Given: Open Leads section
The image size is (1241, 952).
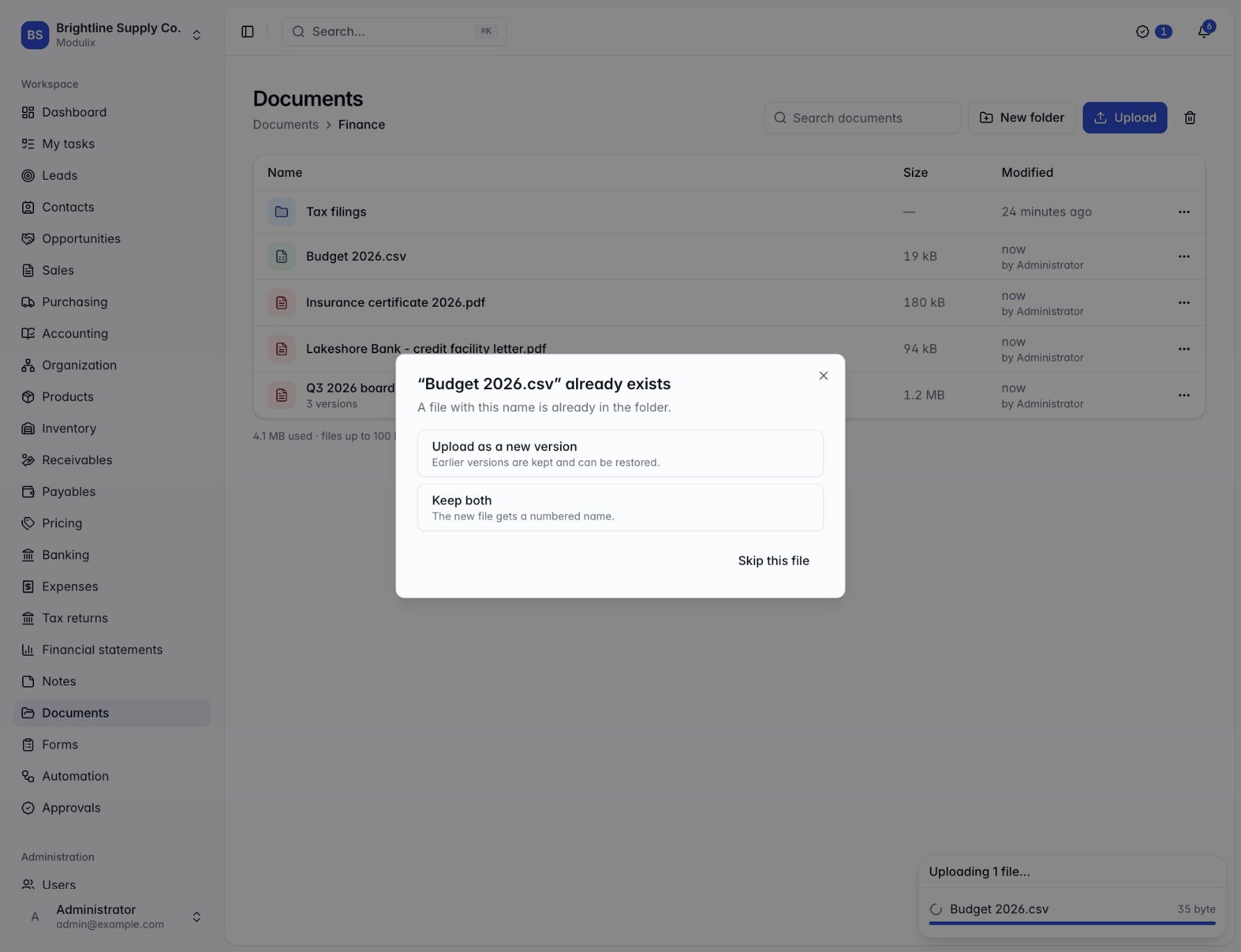Looking at the screenshot, I should pos(112,176).
